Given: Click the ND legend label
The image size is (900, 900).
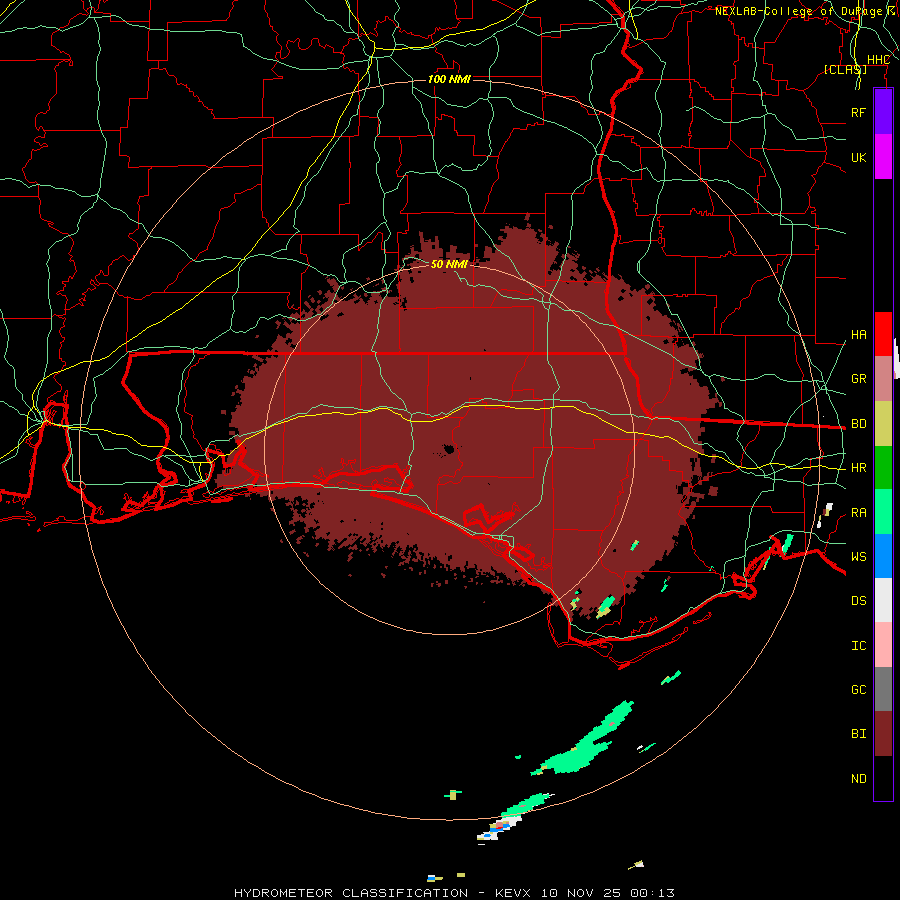Looking at the screenshot, I should coord(858,779).
